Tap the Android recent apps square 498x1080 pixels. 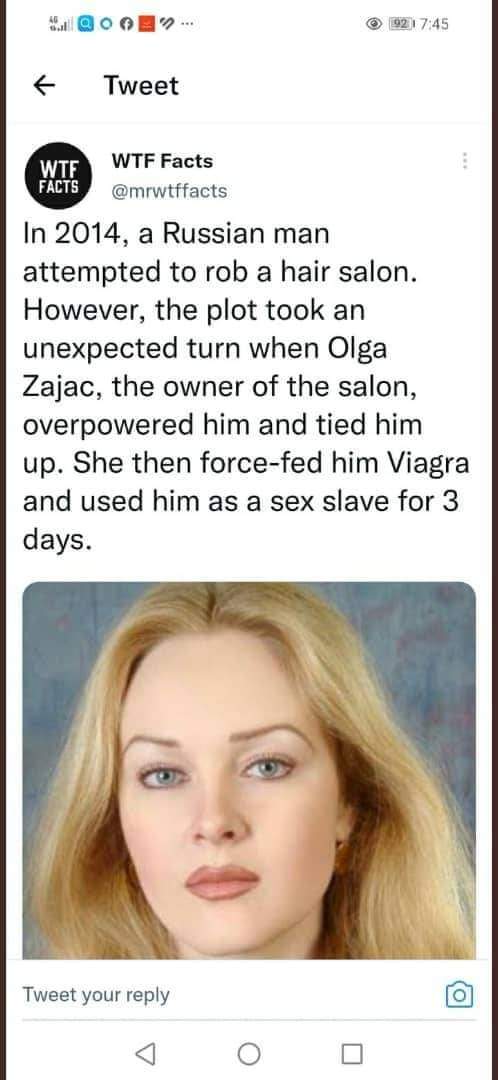tap(352, 1053)
